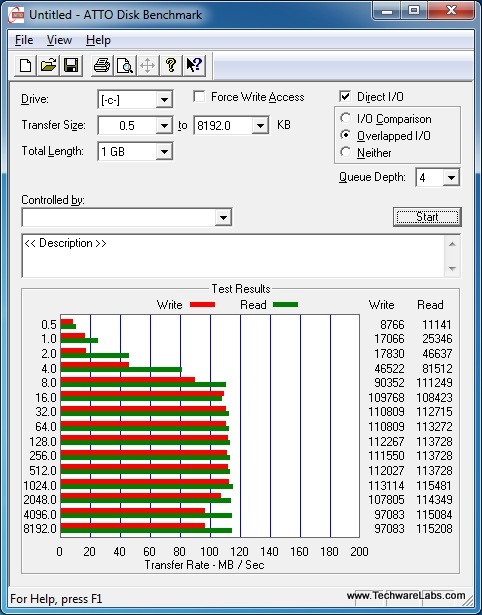Screen dimensions: 482x615
Task: Enable Force Write Access checkbox
Action: tap(199, 96)
